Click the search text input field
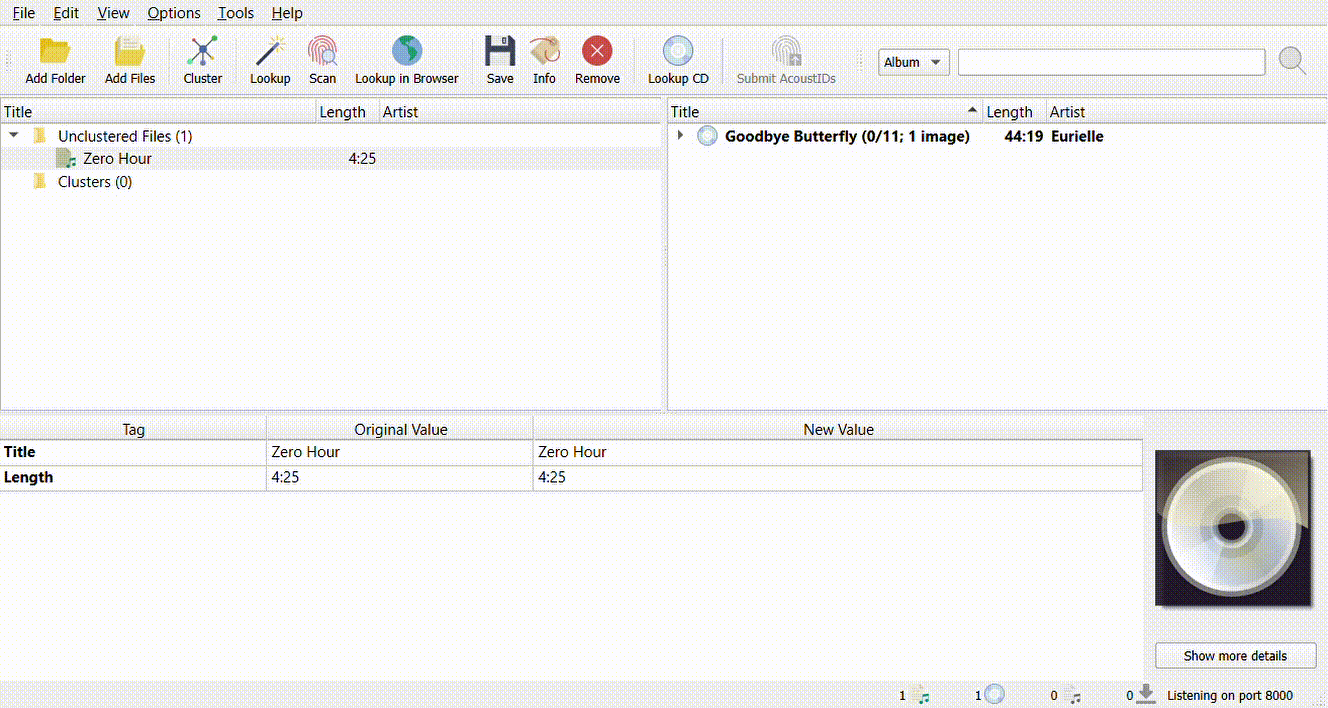The image size is (1328, 708). pos(1111,62)
